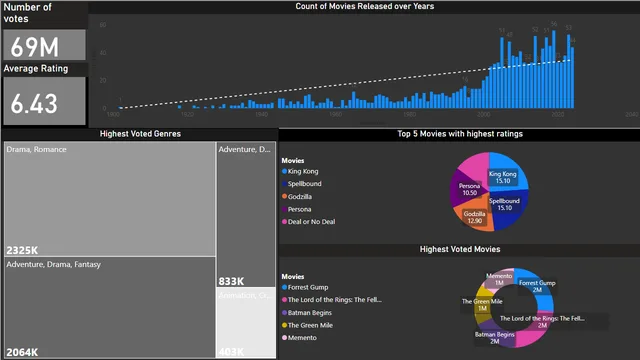Viewport: 640px width, 360px height.
Task: Click the Count of Movies Released over Years title
Action: tap(364, 6)
